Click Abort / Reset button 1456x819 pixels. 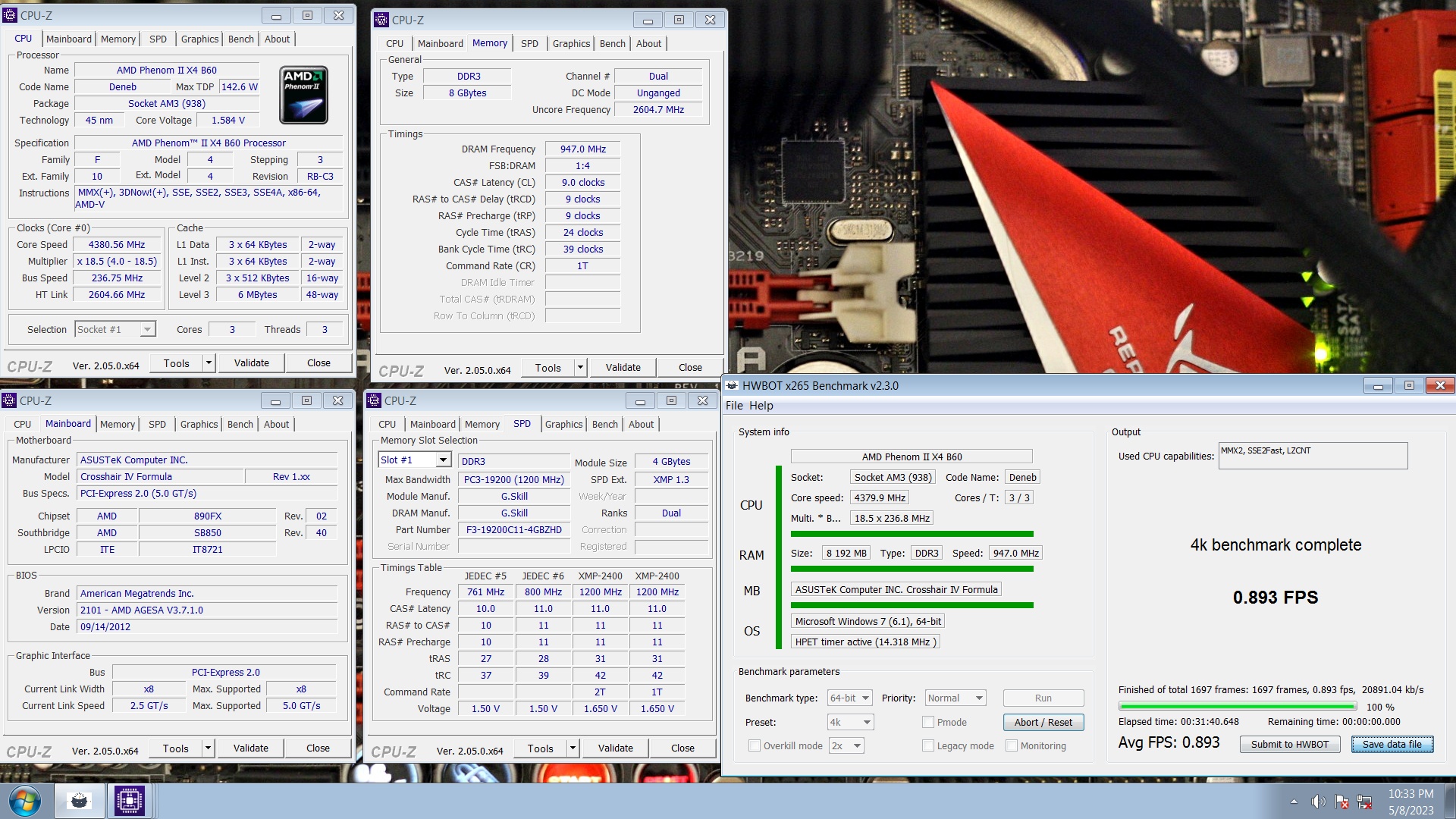[x=1043, y=722]
